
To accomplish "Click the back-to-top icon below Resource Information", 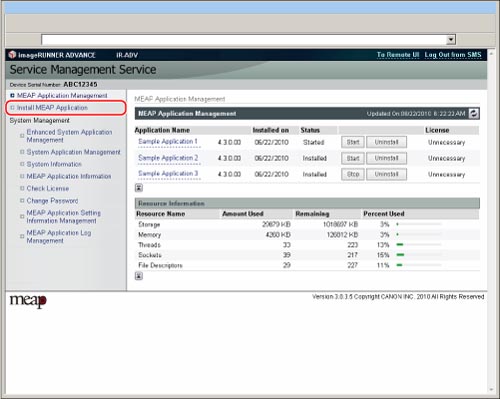I will point(139,276).
